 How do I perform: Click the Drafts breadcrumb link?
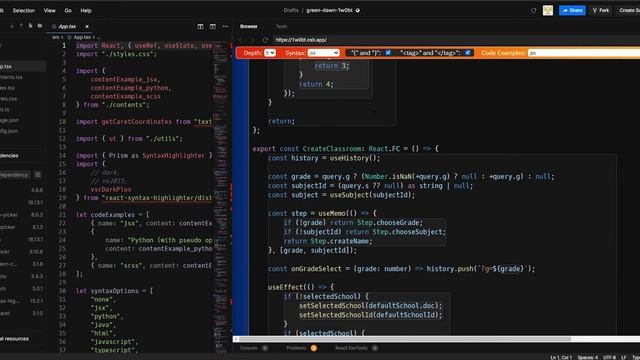pyautogui.click(x=291, y=11)
